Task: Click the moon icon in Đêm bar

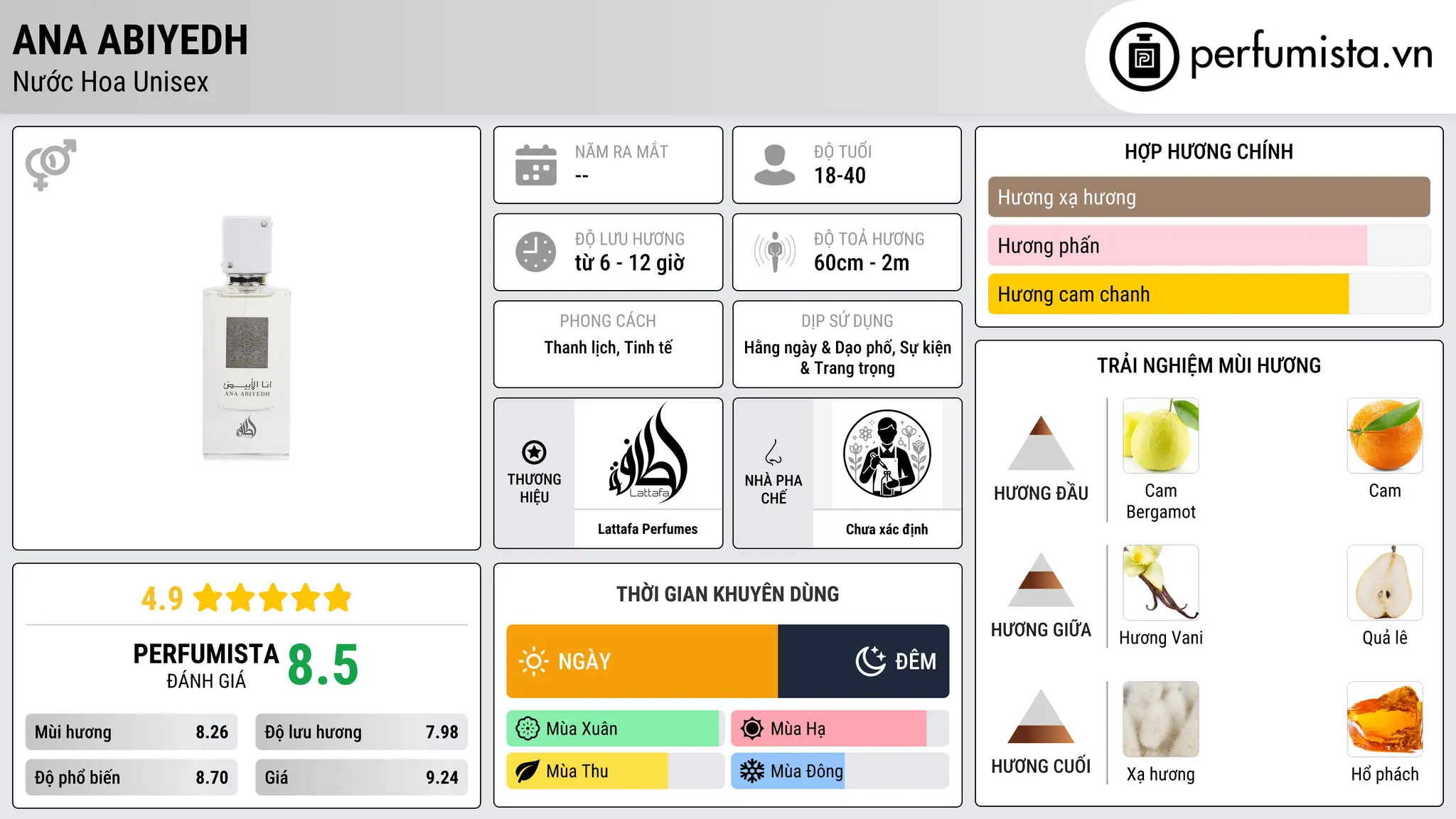Action: (870, 661)
